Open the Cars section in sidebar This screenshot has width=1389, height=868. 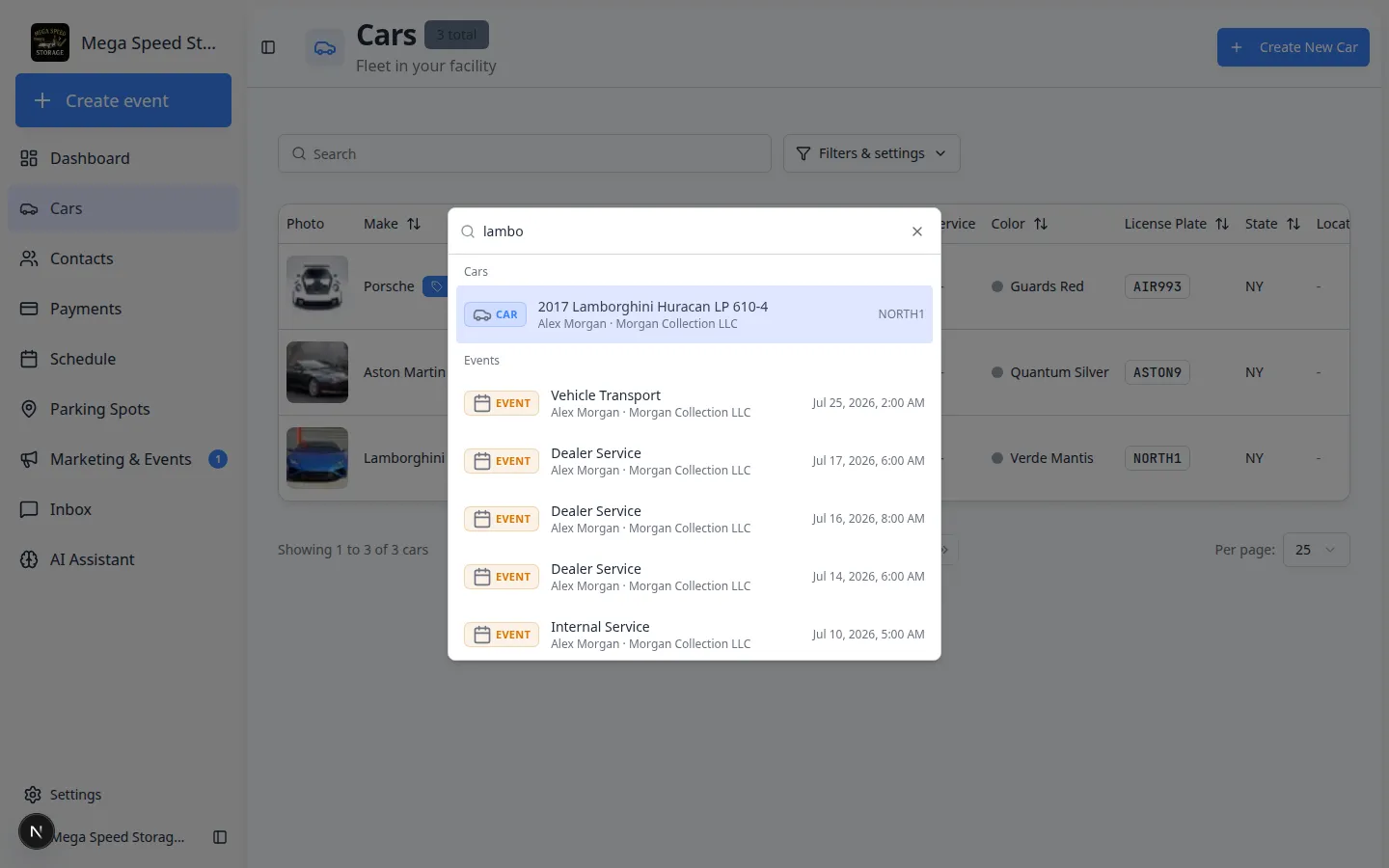coord(123,208)
